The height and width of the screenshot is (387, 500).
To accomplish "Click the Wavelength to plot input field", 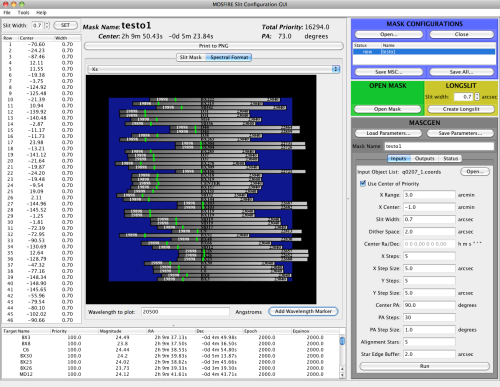I will click(x=185, y=312).
